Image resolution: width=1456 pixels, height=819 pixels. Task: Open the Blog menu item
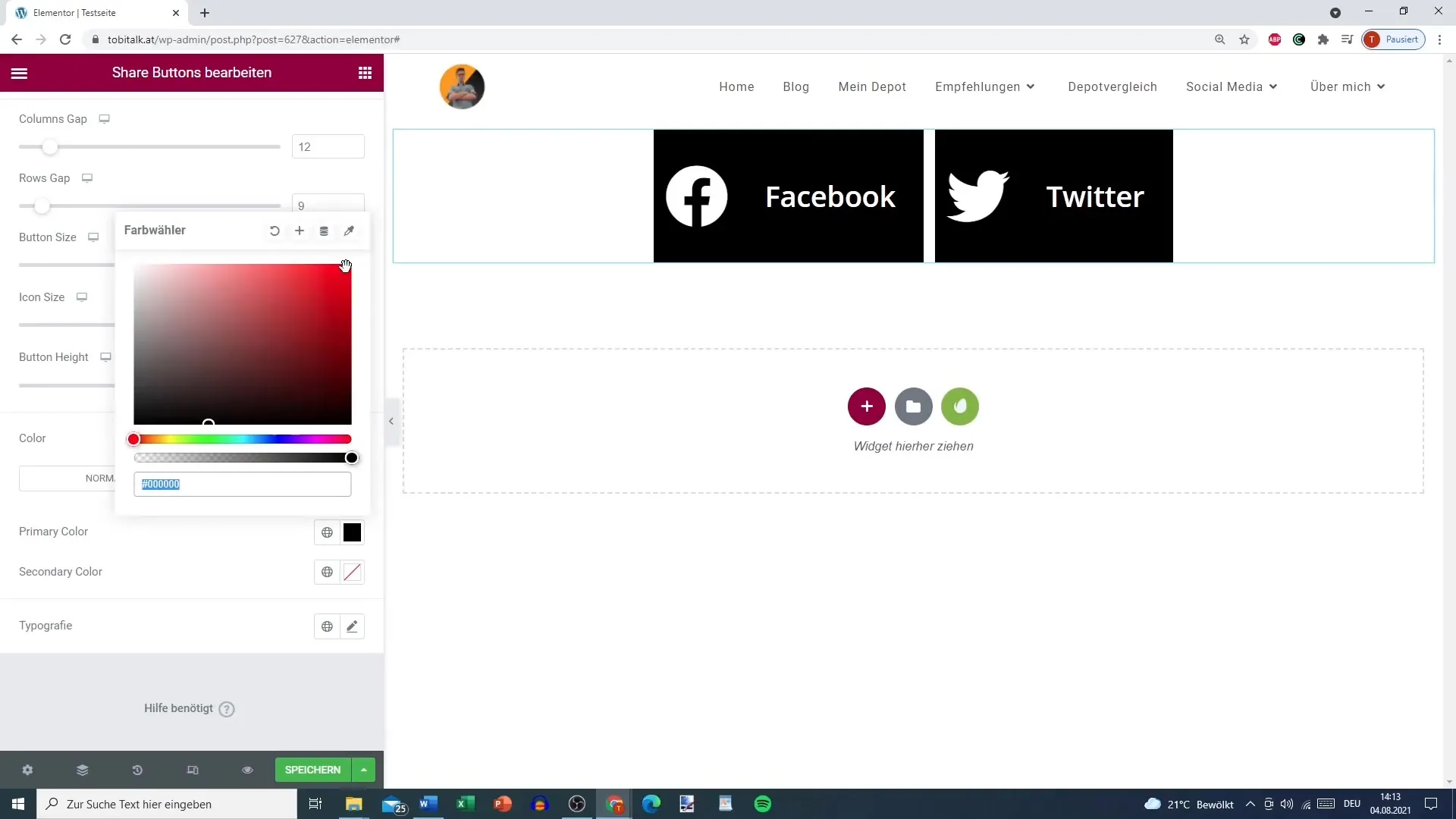point(795,86)
